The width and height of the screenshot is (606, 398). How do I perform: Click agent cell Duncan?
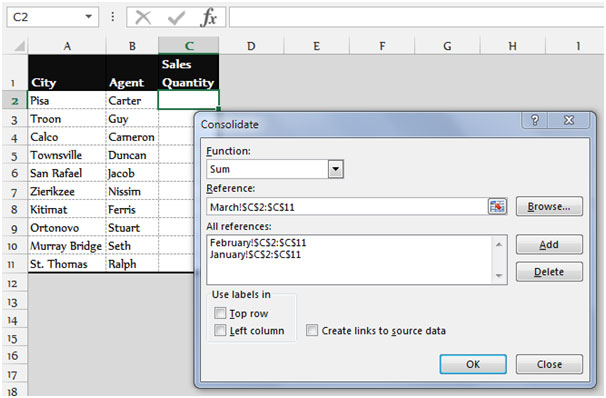[132, 155]
